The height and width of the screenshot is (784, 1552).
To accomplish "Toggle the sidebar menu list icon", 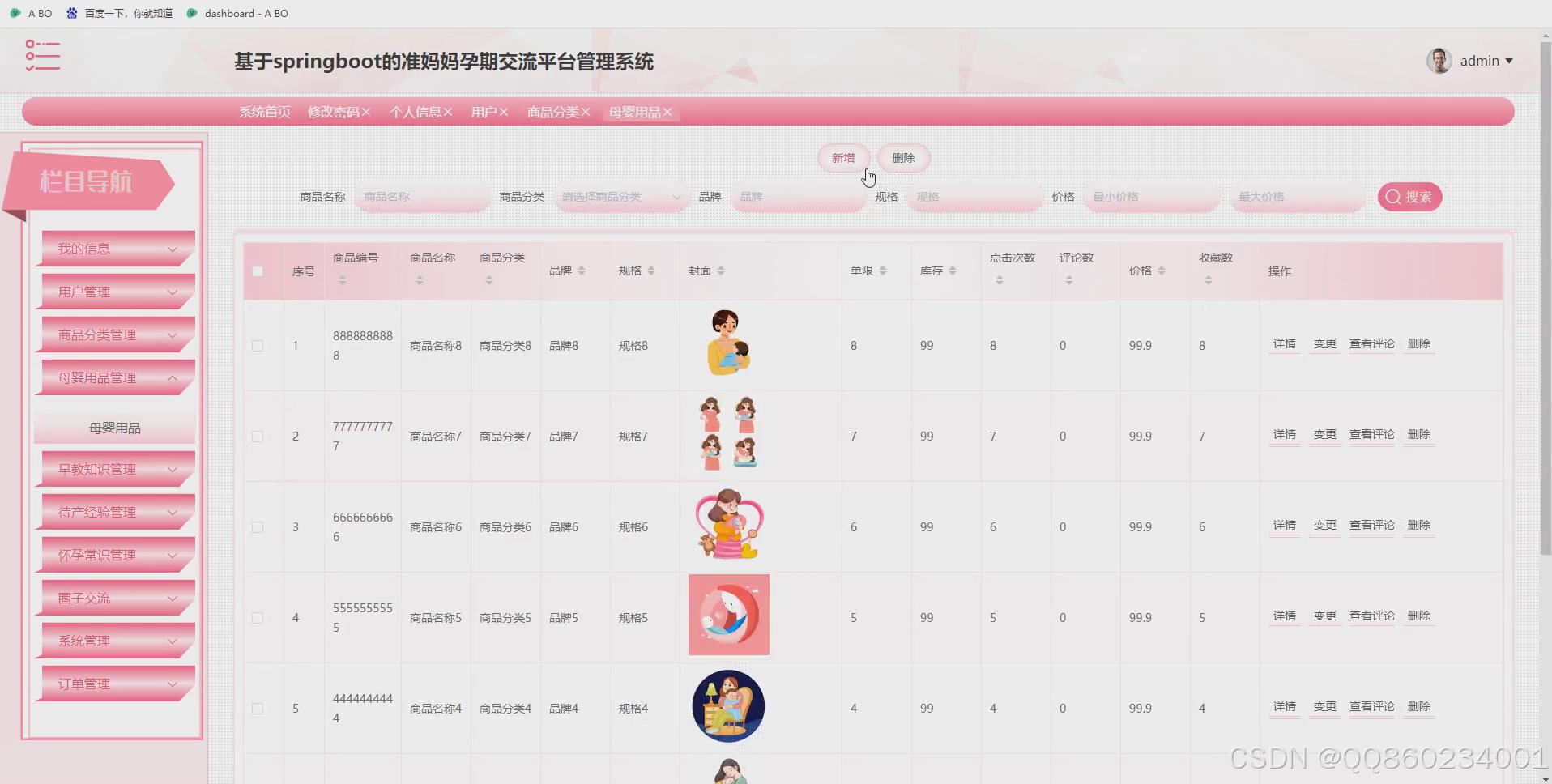I will [x=43, y=55].
